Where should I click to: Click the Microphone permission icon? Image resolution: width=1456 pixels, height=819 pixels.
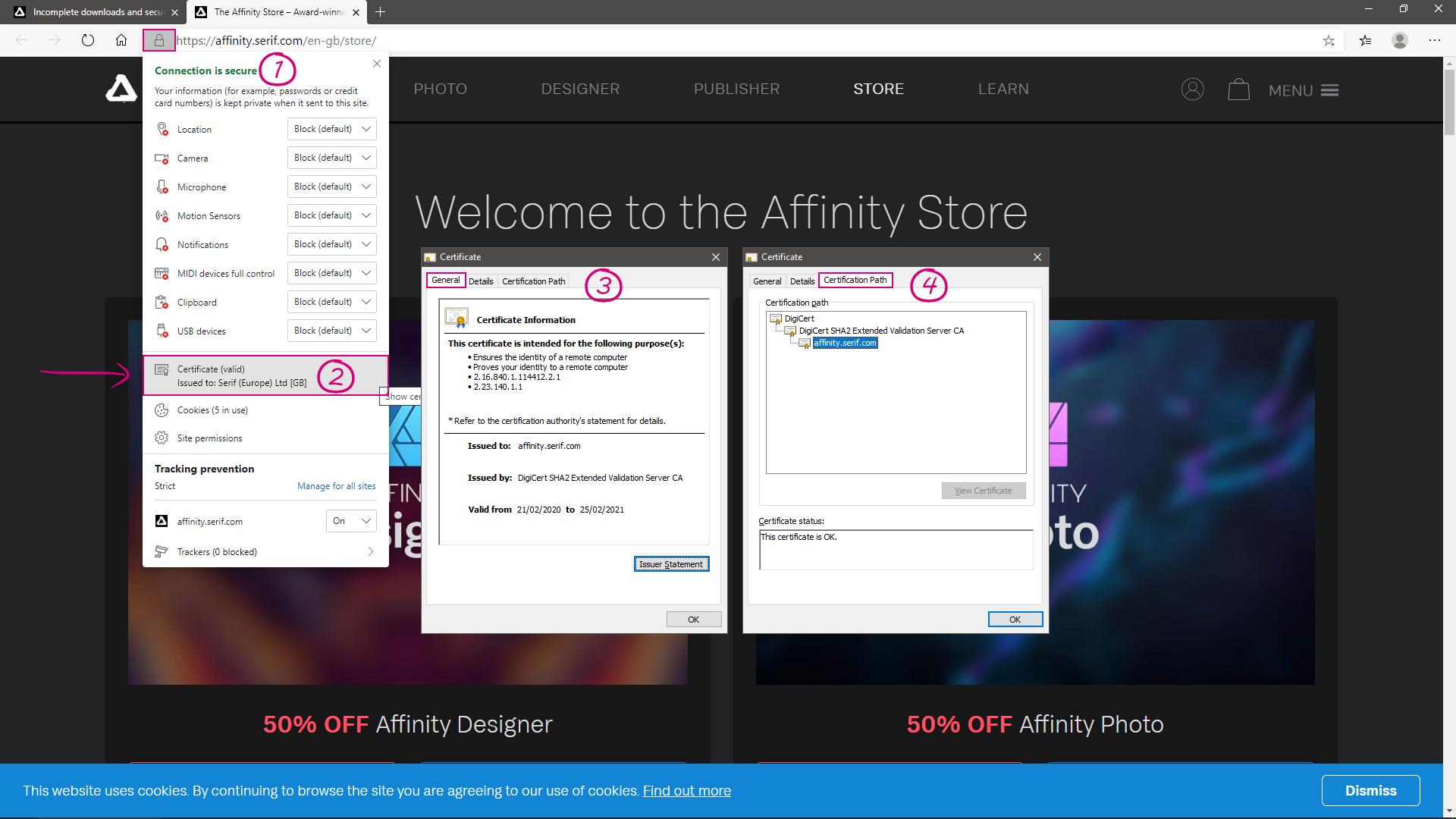162,187
